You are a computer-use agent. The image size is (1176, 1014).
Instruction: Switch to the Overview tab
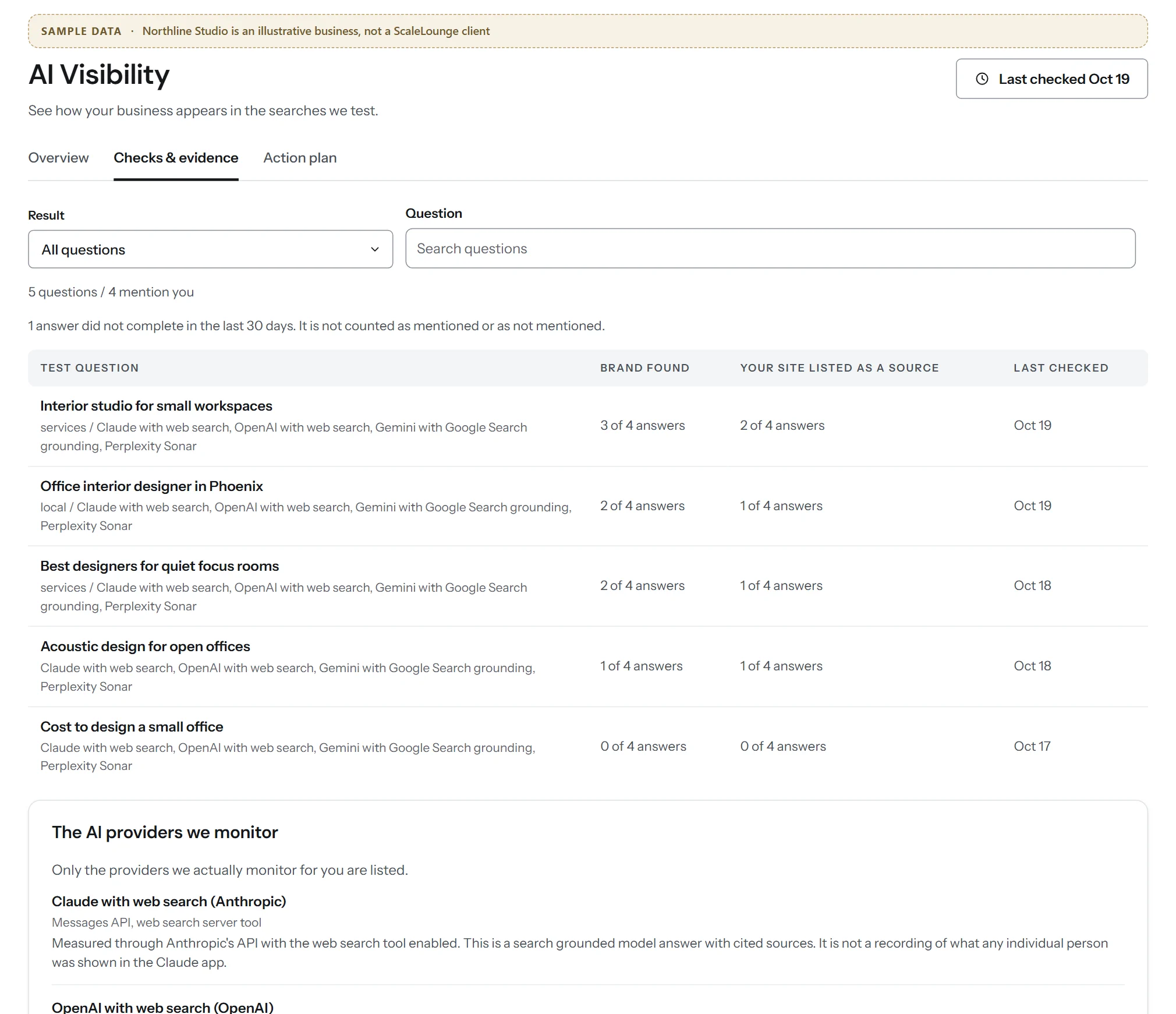(58, 158)
